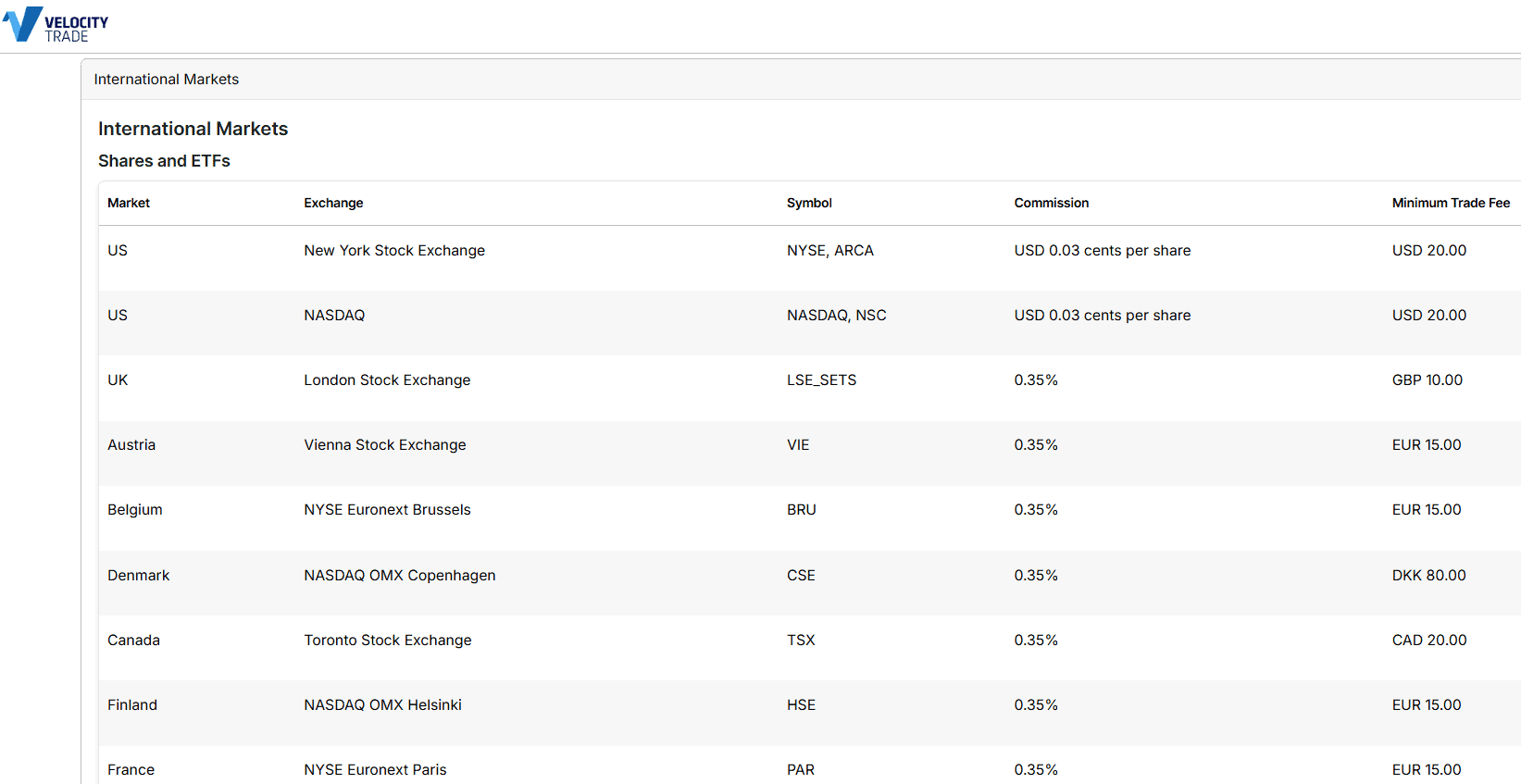The width and height of the screenshot is (1521, 784).
Task: Click the HSE symbol
Action: [x=802, y=705]
